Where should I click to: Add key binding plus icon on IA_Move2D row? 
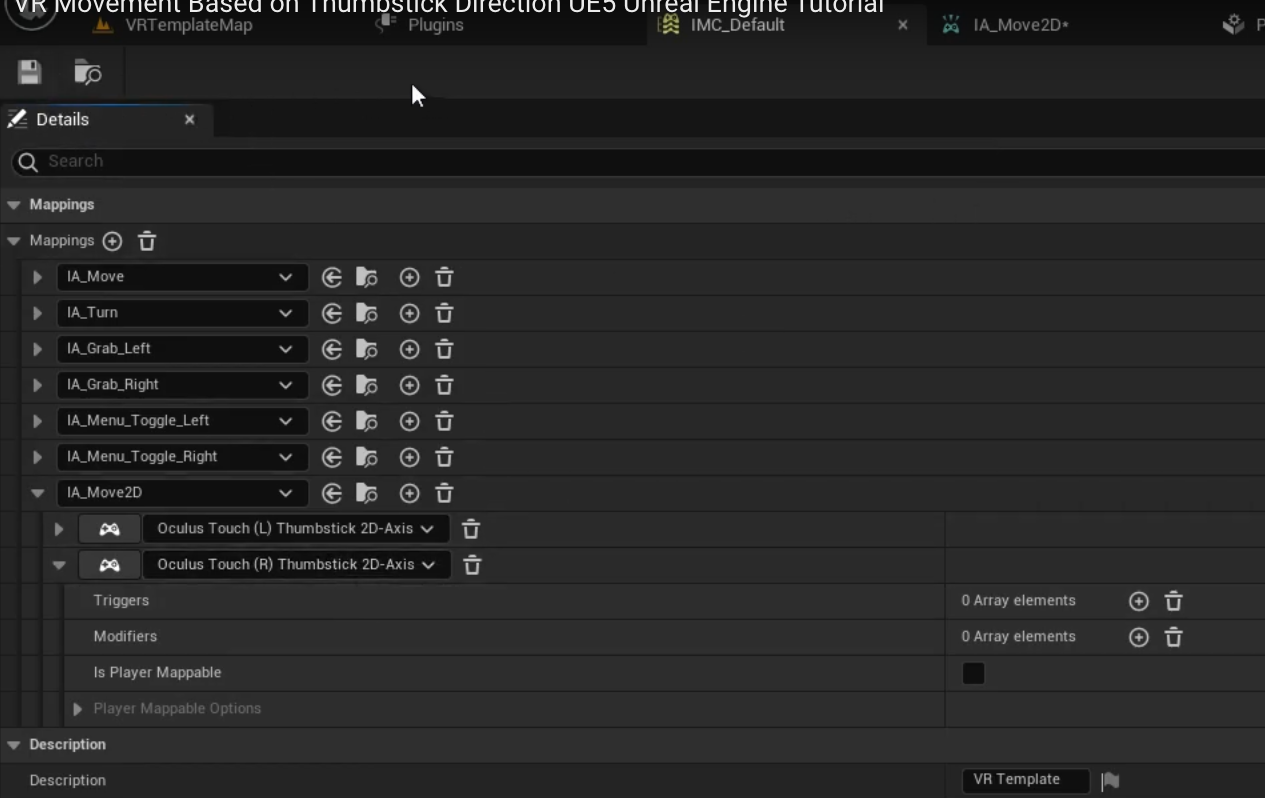pos(409,493)
